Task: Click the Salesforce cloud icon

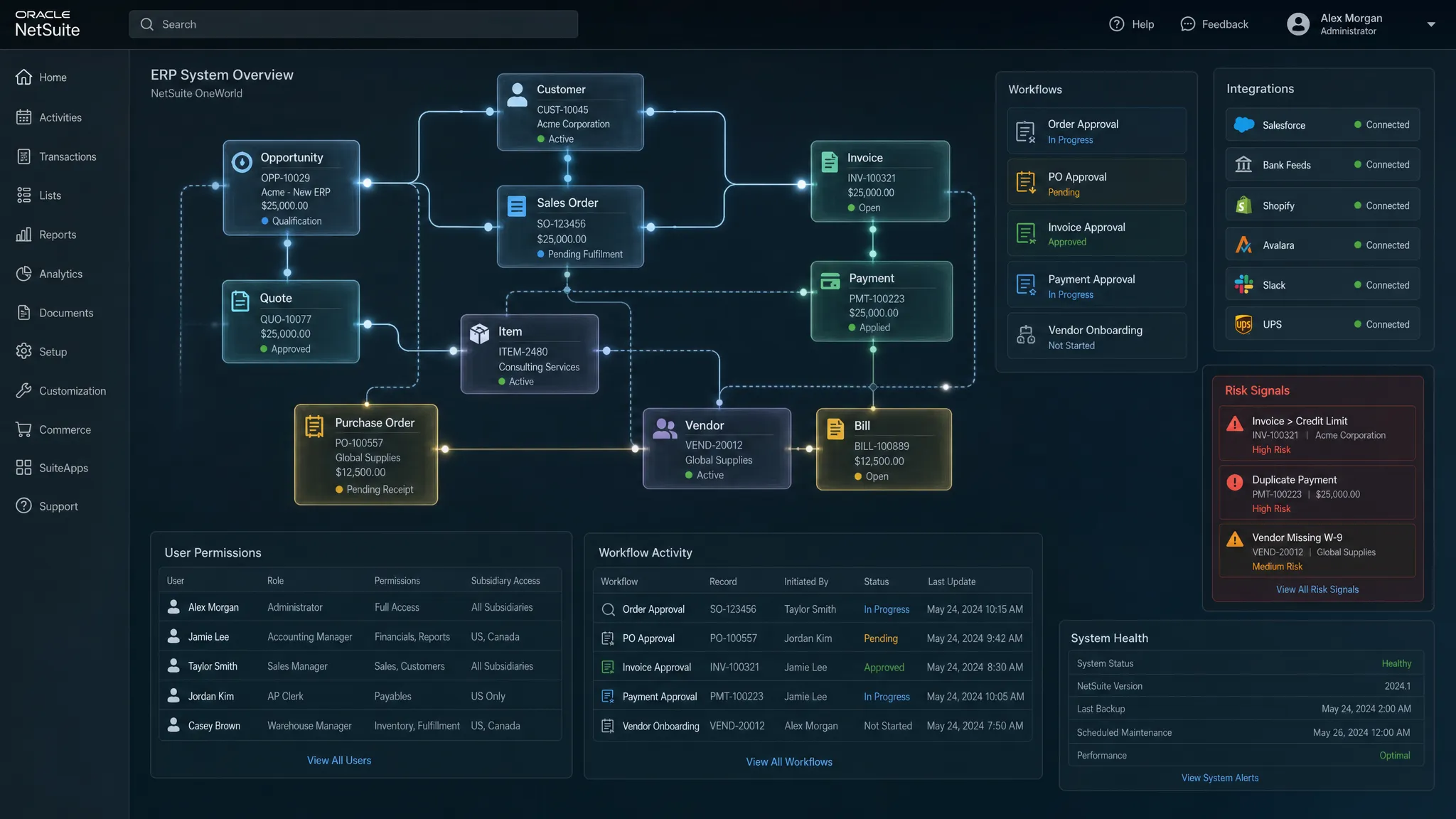Action: (1243, 124)
